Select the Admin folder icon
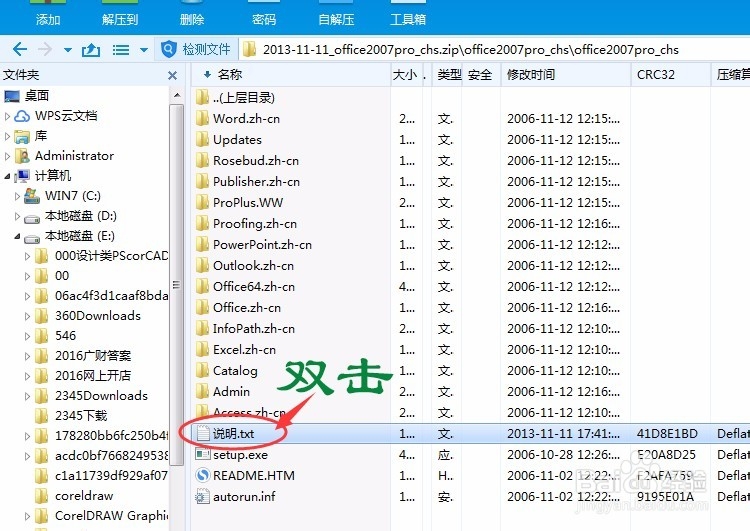The height and width of the screenshot is (531, 750). click(x=202, y=392)
